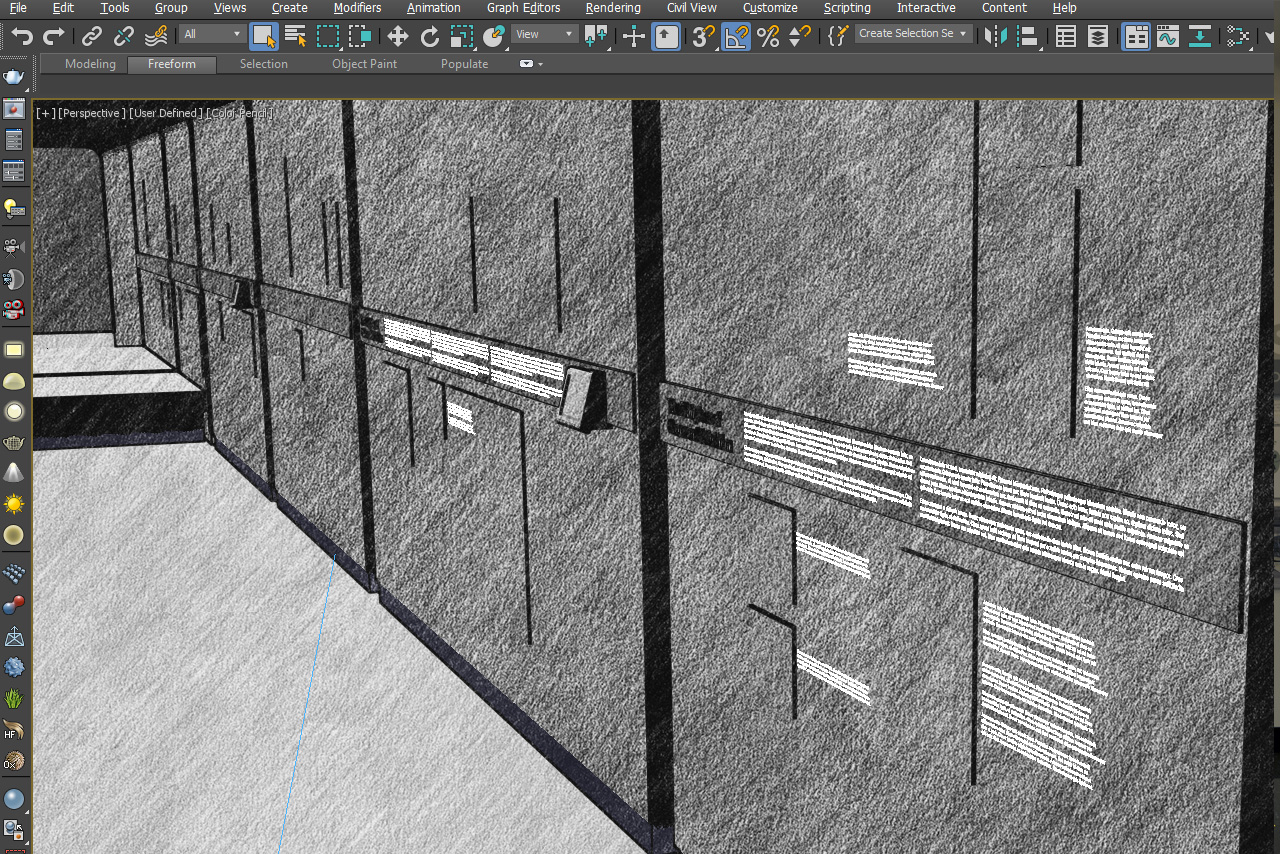The width and height of the screenshot is (1280, 854).
Task: Click the Redo arrow icon
Action: point(54,37)
